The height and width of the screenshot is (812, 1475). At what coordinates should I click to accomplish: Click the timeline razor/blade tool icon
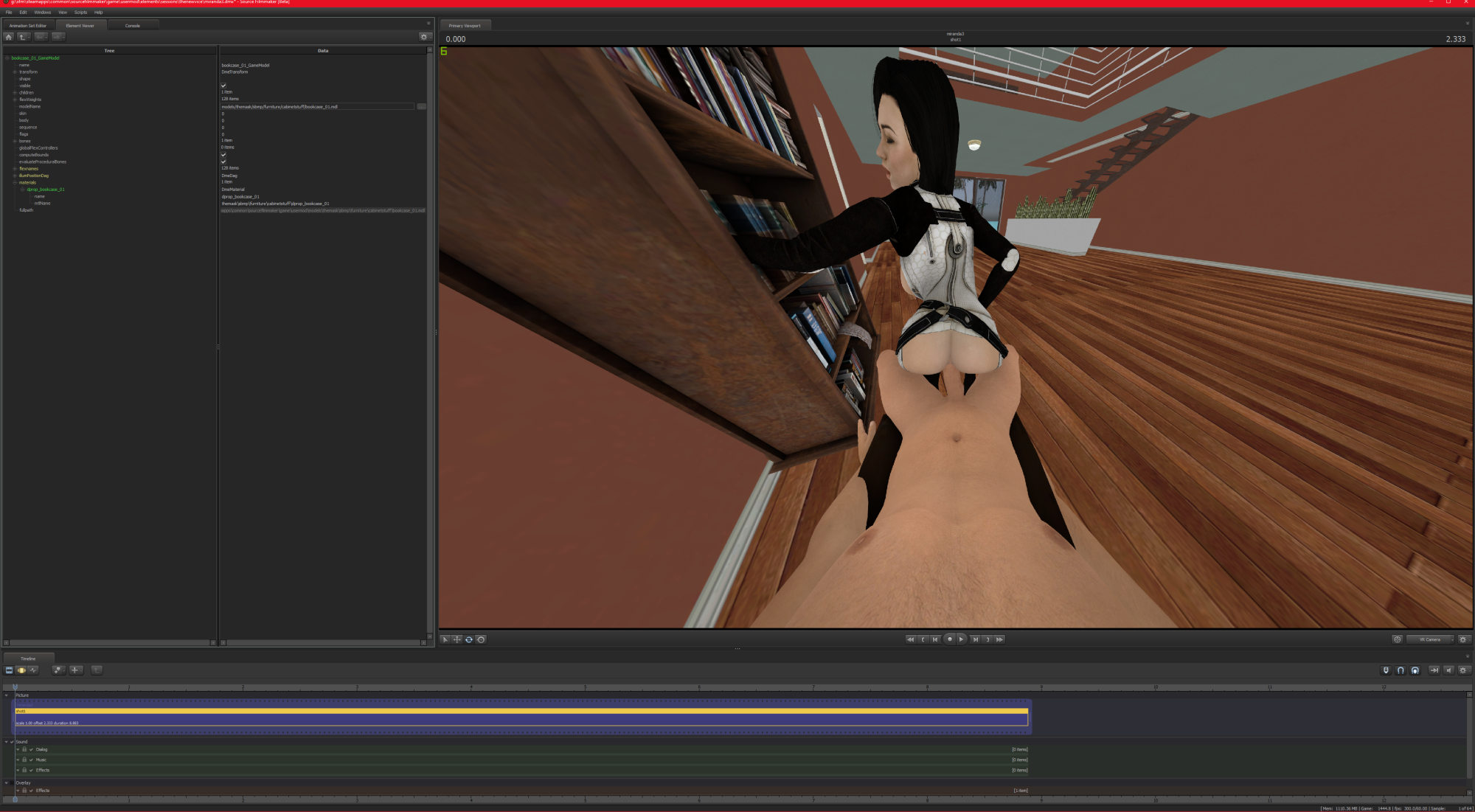(x=58, y=670)
